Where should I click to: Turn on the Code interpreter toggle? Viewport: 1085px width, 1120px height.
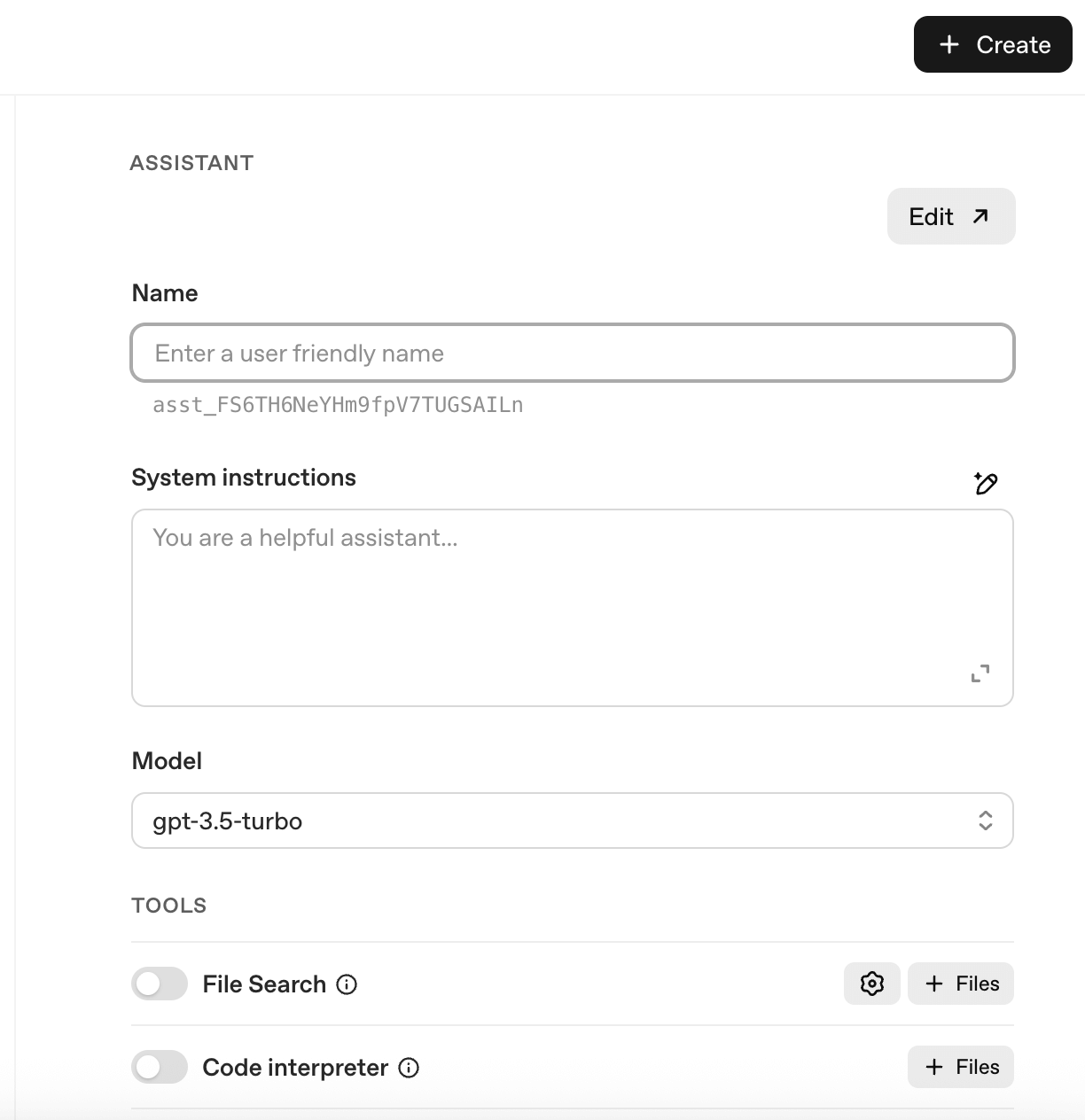(x=160, y=1067)
